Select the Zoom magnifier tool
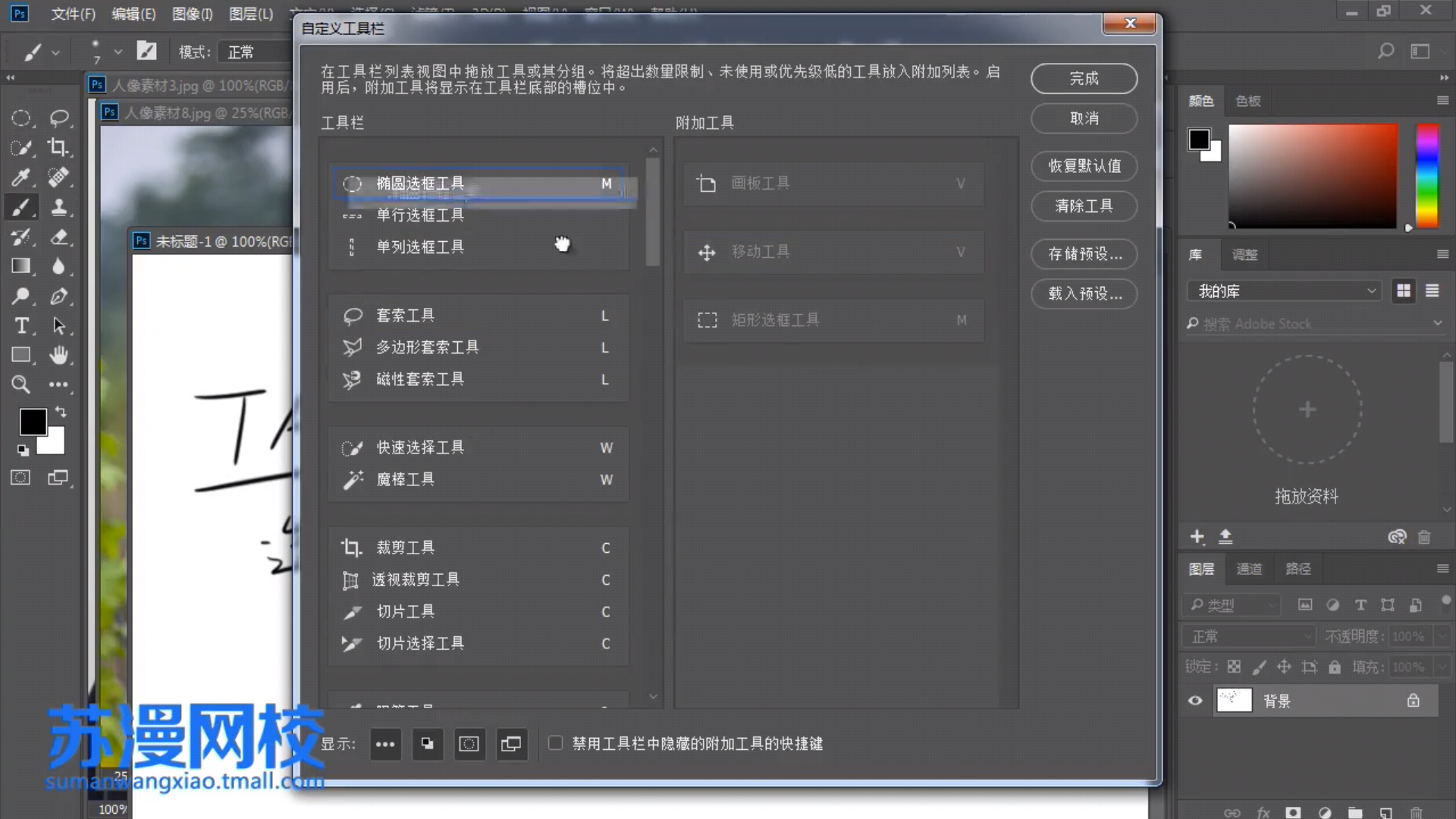1456x819 pixels. [x=20, y=384]
